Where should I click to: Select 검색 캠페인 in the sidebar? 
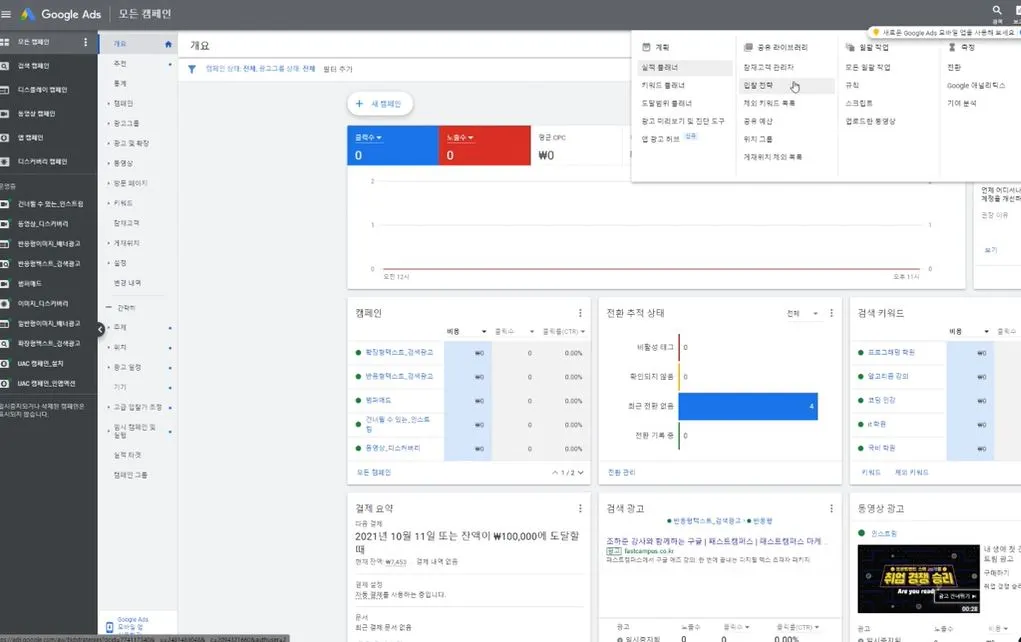pyautogui.click(x=33, y=66)
